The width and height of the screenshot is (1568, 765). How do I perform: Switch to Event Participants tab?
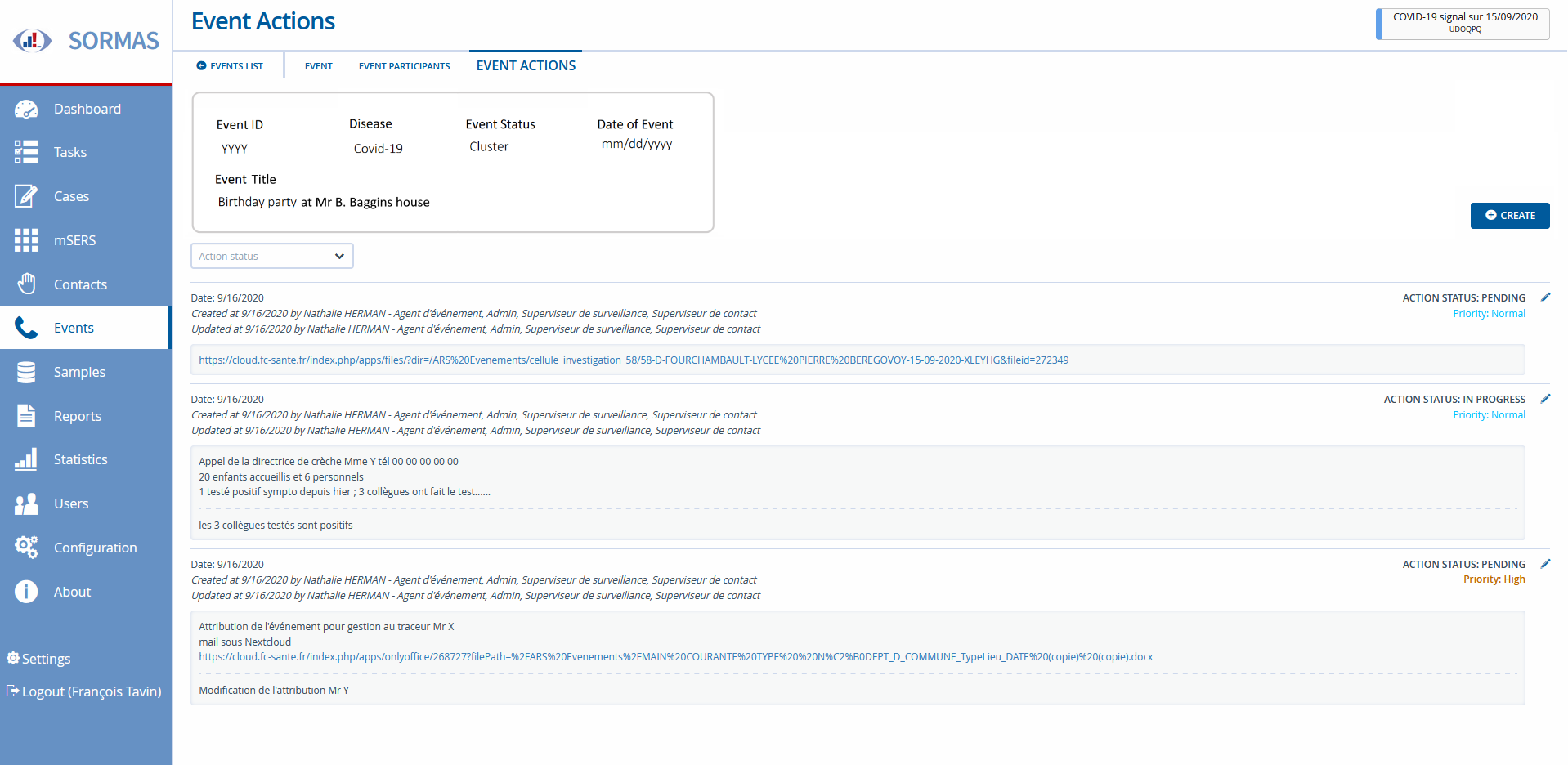[x=405, y=66]
